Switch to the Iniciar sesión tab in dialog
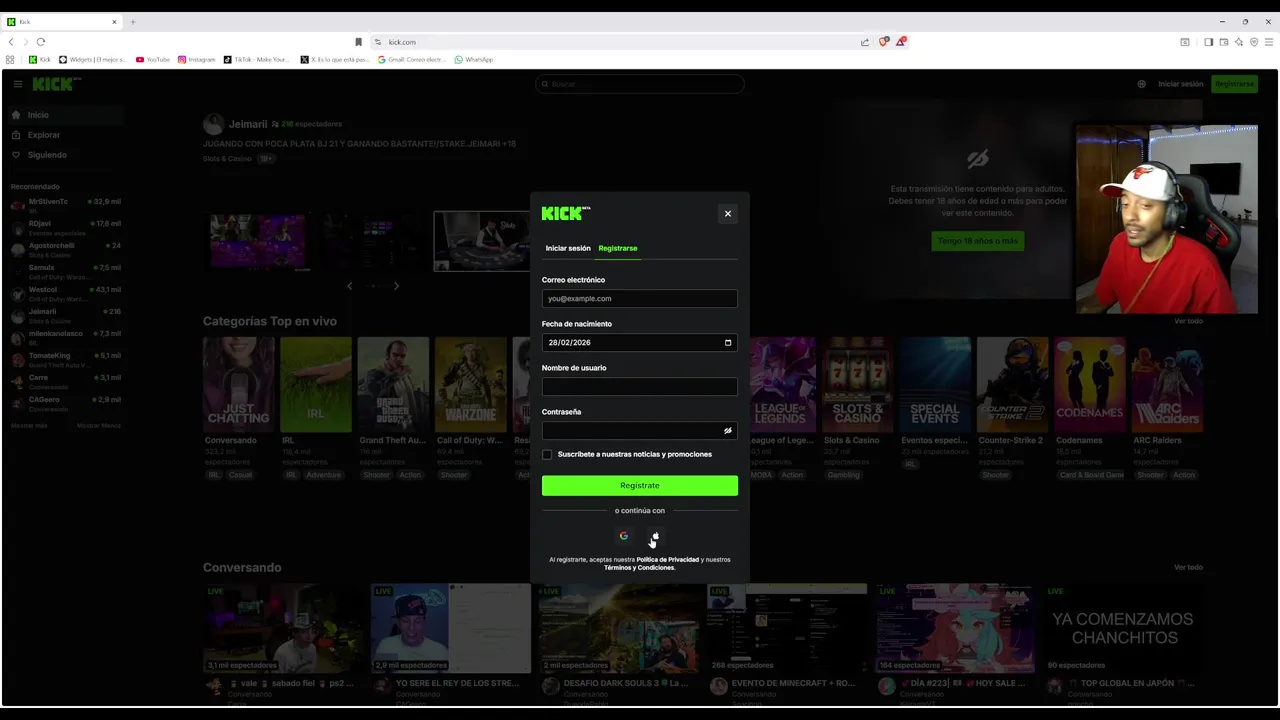 [568, 248]
